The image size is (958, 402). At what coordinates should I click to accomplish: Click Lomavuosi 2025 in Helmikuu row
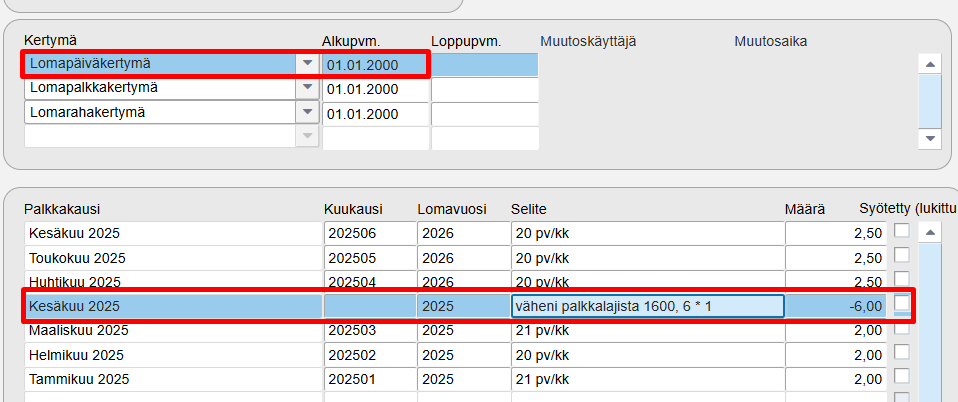coord(463,355)
